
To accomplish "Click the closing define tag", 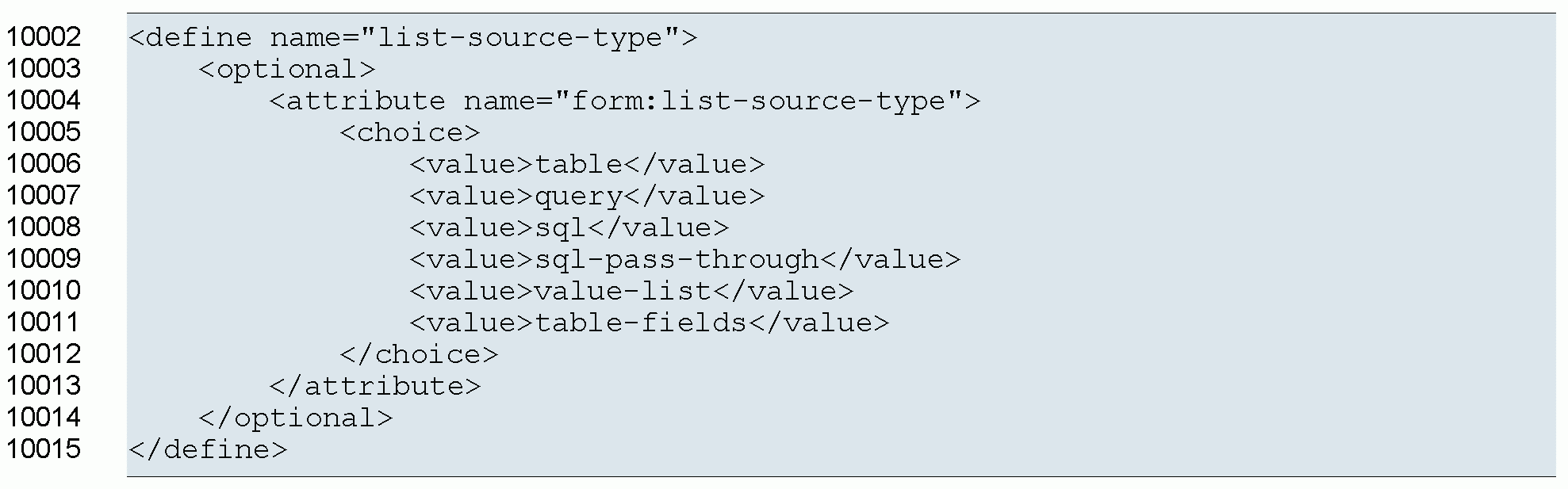I will click(207, 450).
